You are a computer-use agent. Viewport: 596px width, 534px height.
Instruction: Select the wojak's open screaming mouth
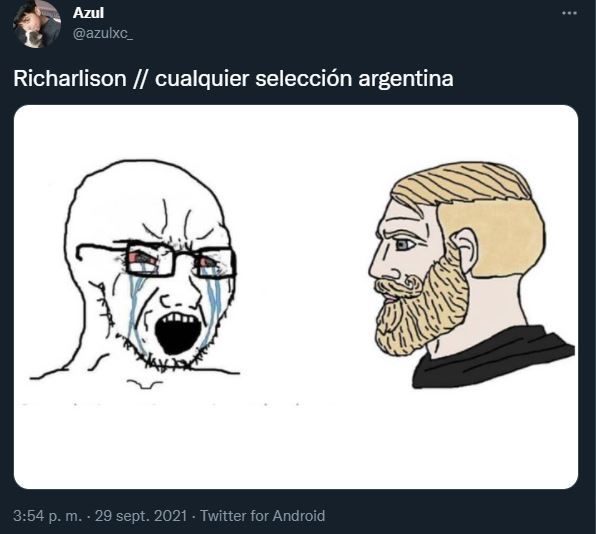click(179, 333)
